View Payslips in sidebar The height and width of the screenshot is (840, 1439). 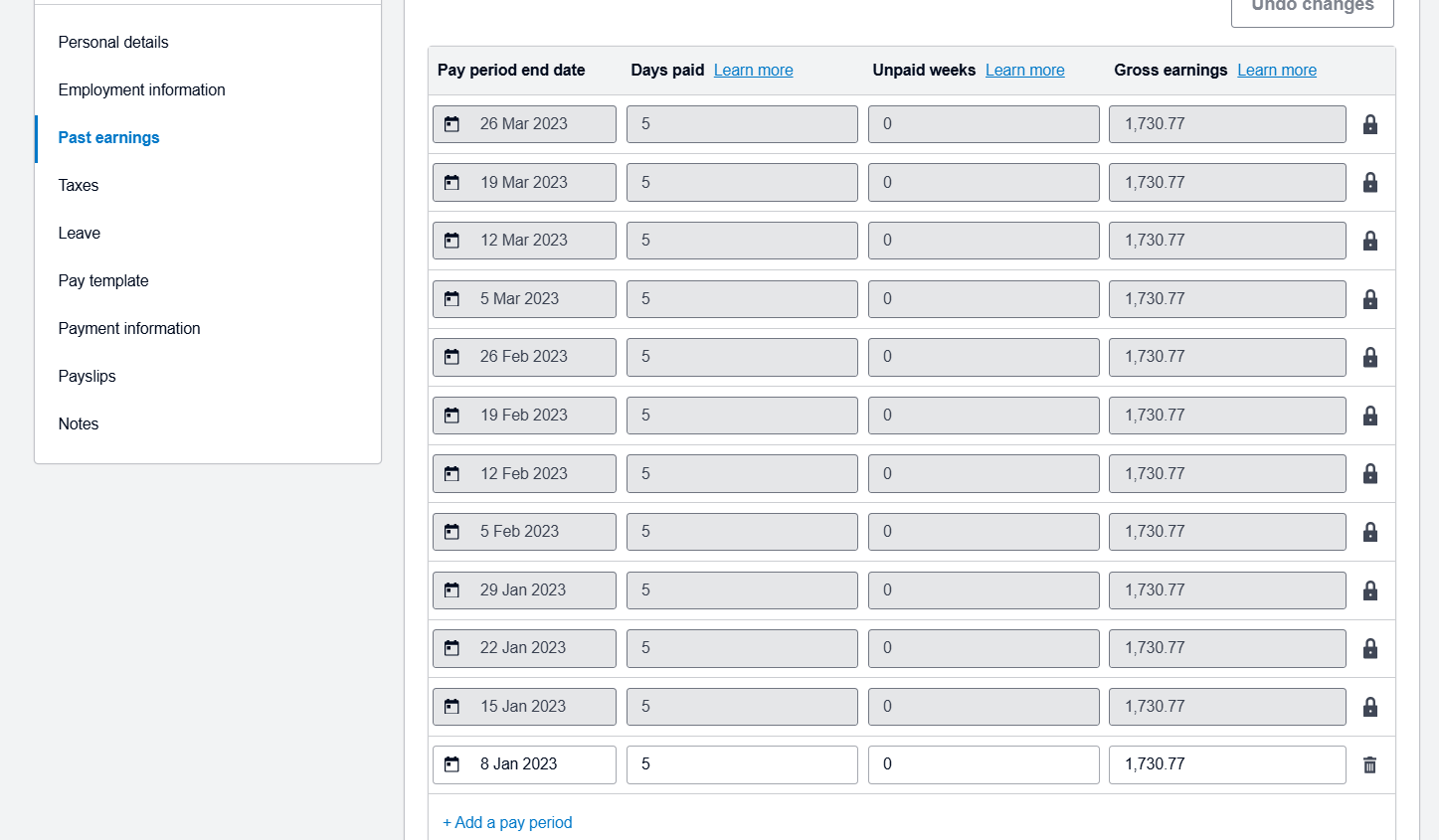(x=88, y=376)
